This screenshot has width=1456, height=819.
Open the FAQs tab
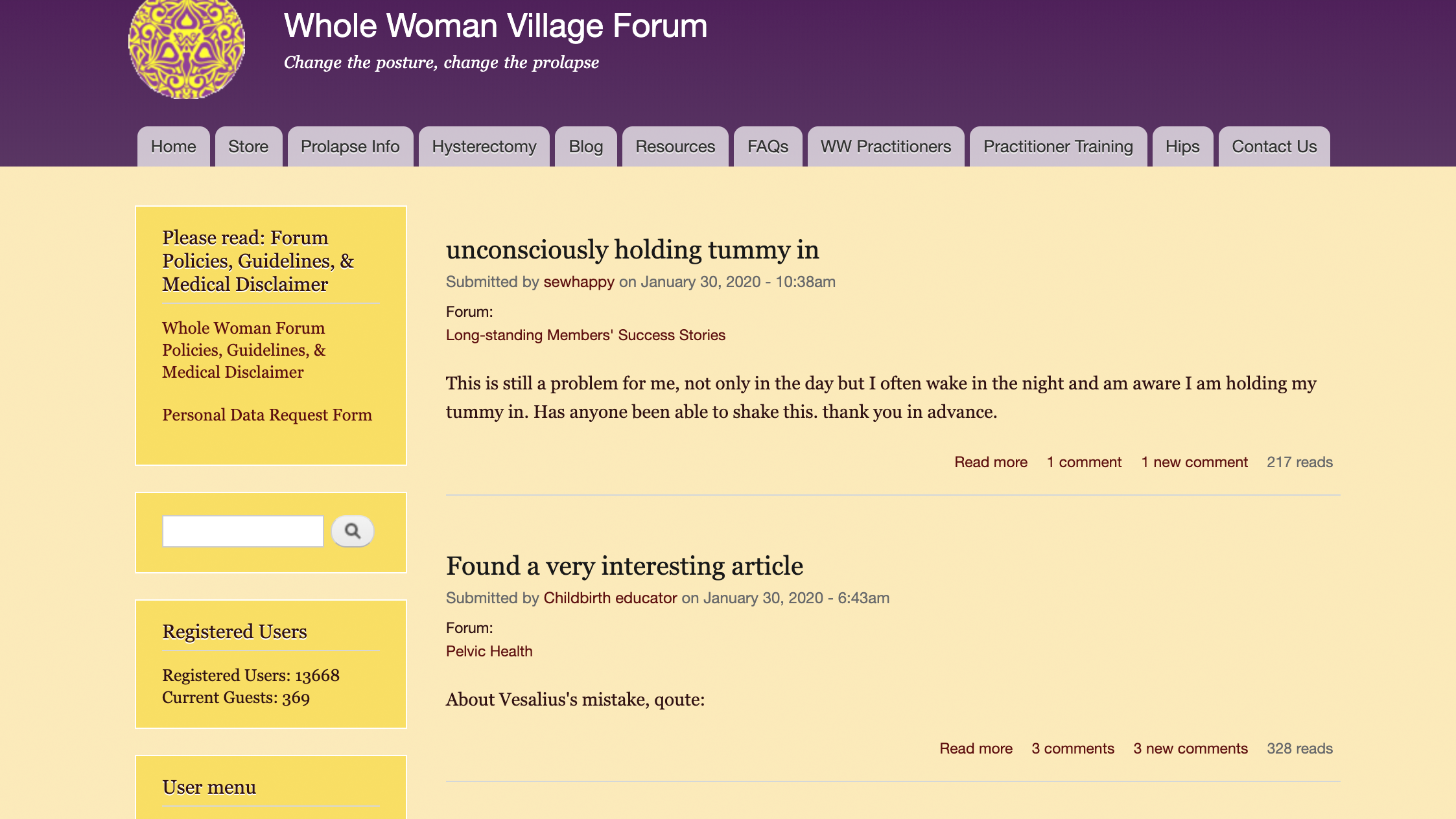point(768,147)
